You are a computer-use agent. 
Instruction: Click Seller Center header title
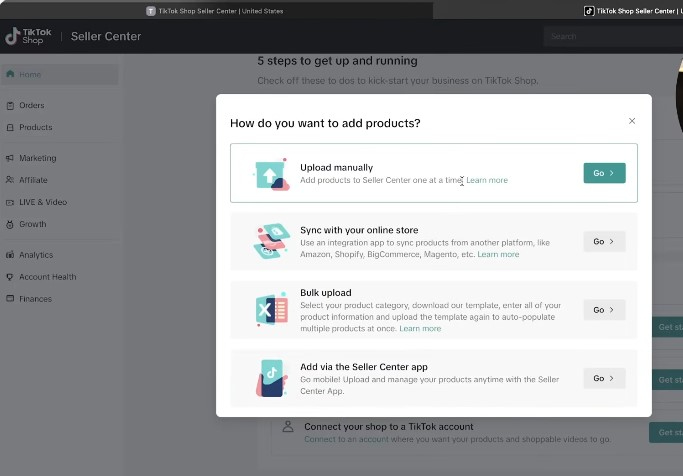[106, 36]
